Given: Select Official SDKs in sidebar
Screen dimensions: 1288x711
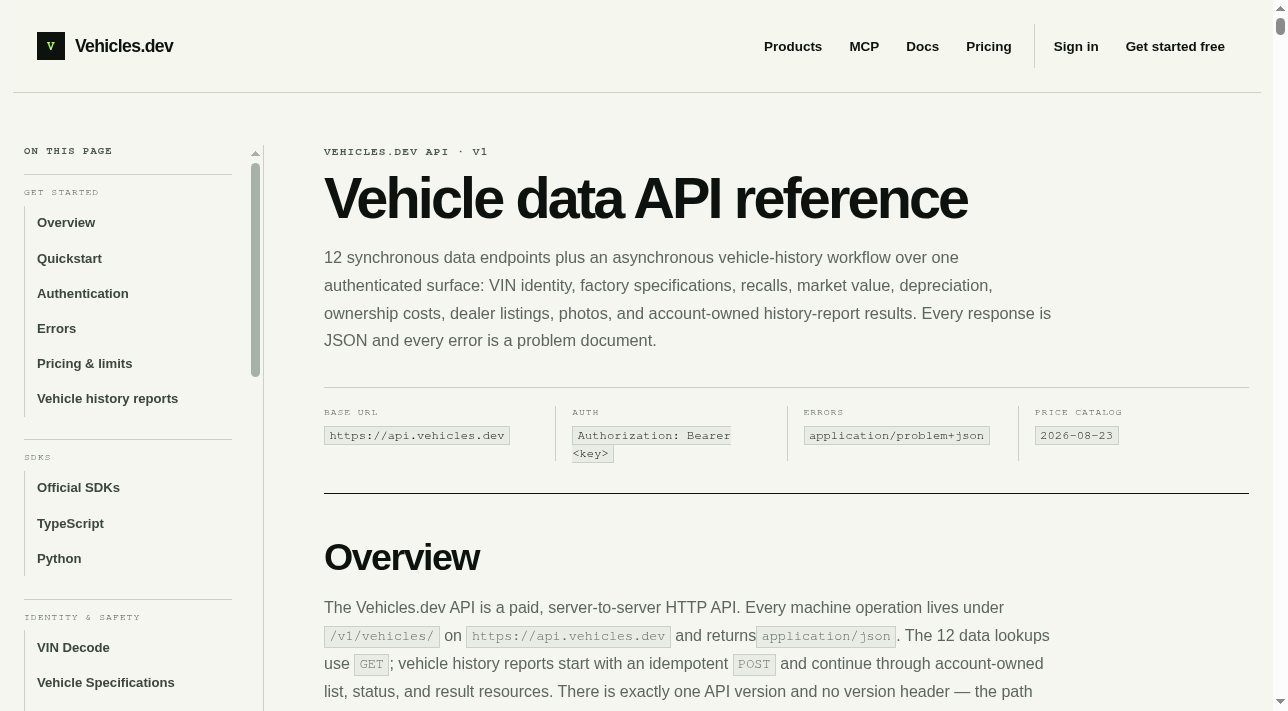Looking at the screenshot, I should pyautogui.click(x=78, y=488).
